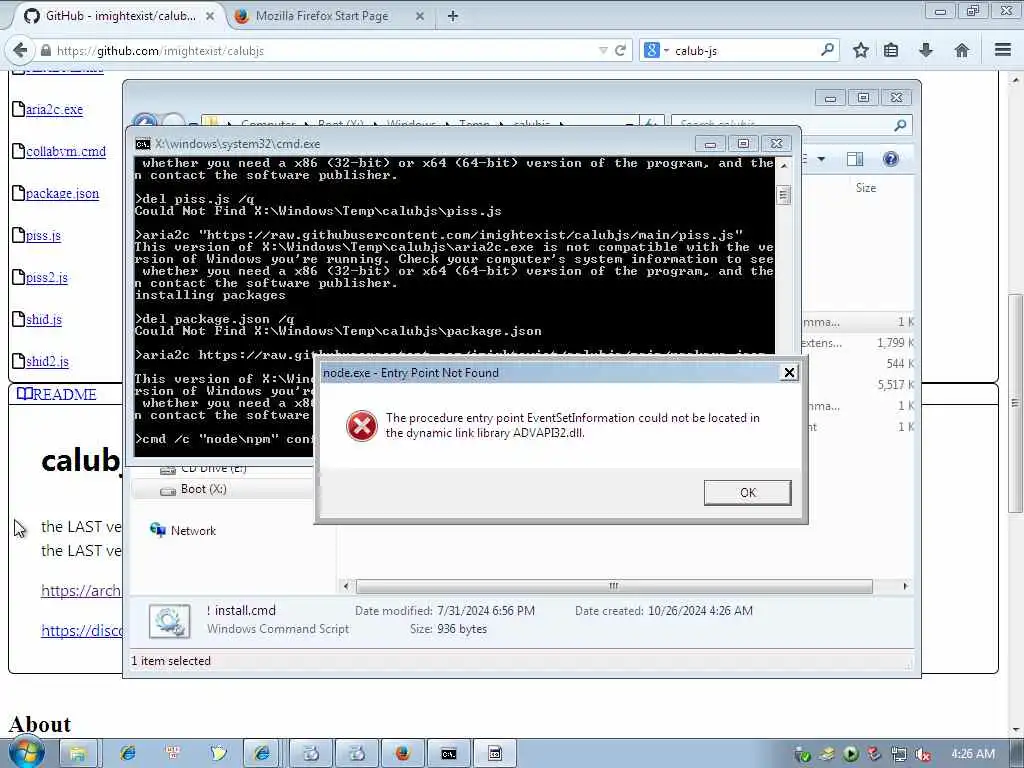Image resolution: width=1024 pixels, height=768 pixels.
Task: Close the GitHub tab
Action: pos(210,16)
